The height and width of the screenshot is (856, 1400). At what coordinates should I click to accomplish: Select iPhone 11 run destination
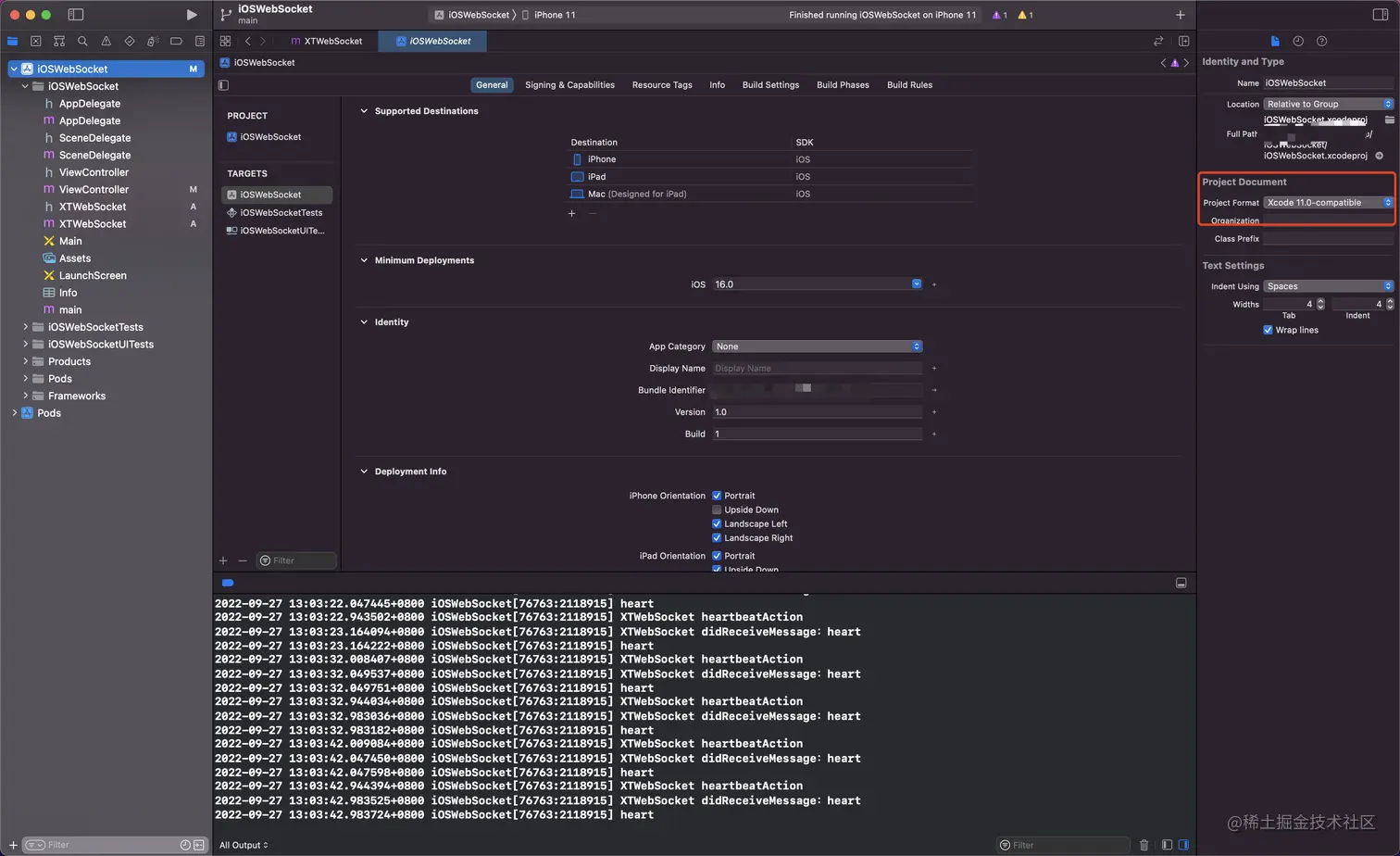coord(549,15)
